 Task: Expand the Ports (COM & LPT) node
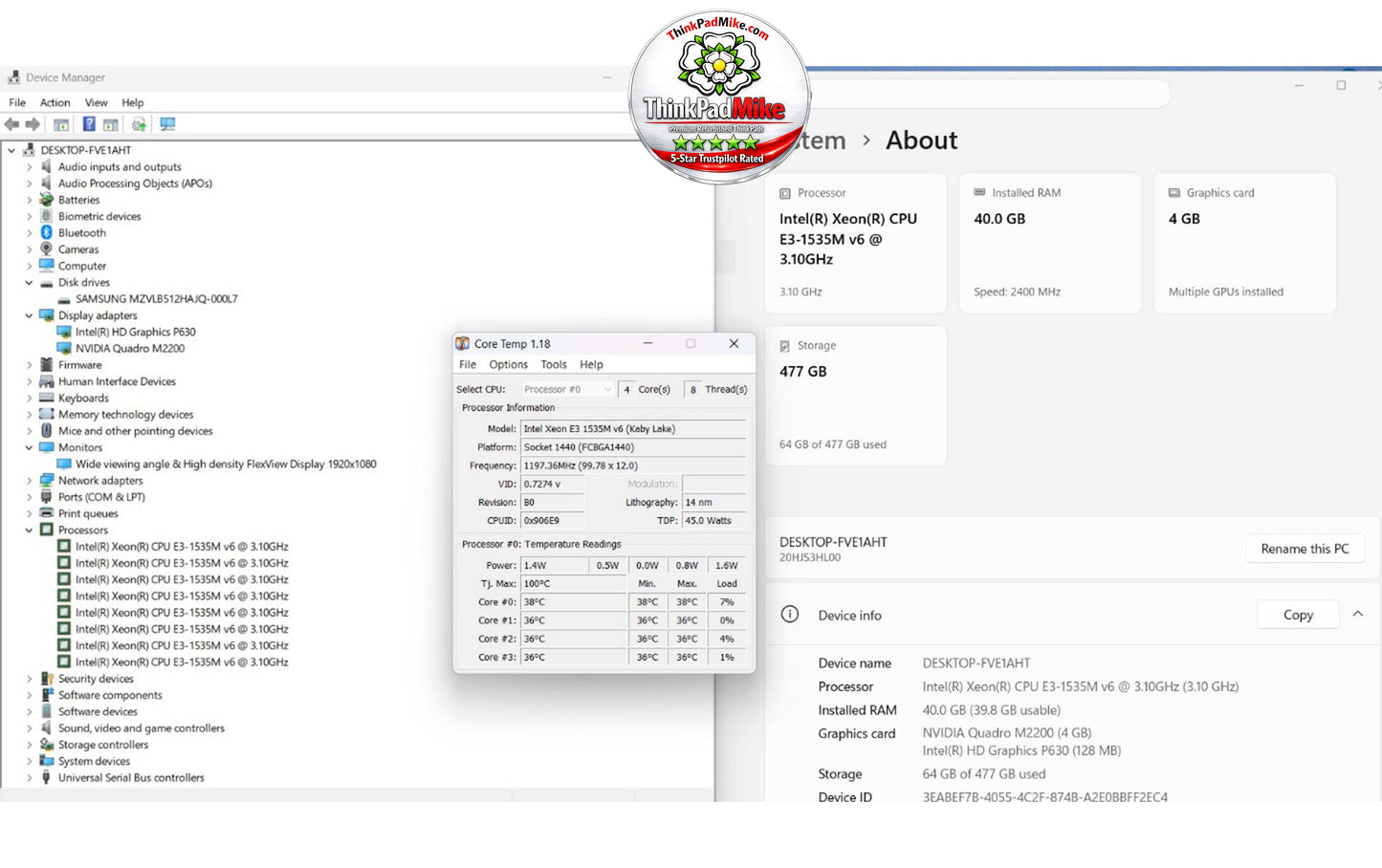(29, 497)
